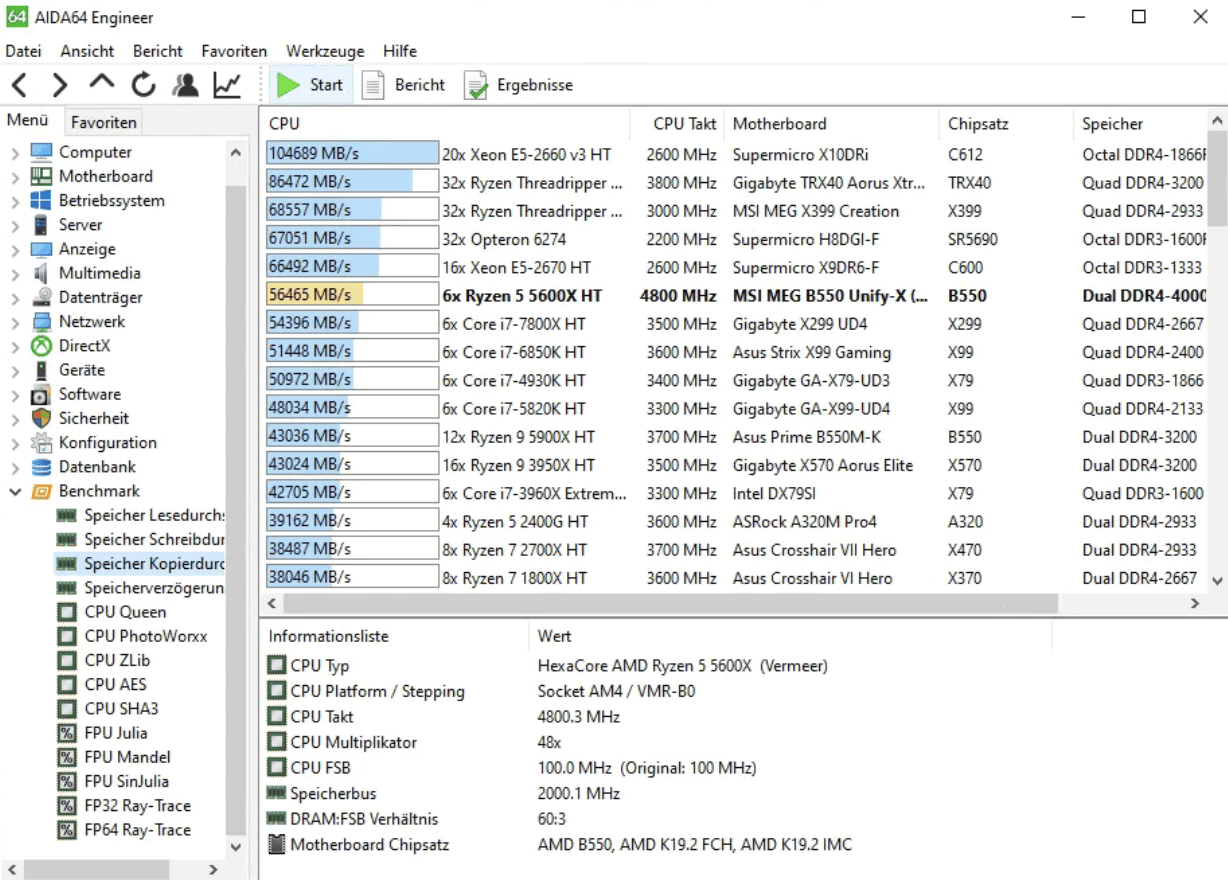The height and width of the screenshot is (880, 1228).
Task: Select the FPU Julia benchmark
Action: [x=102, y=733]
